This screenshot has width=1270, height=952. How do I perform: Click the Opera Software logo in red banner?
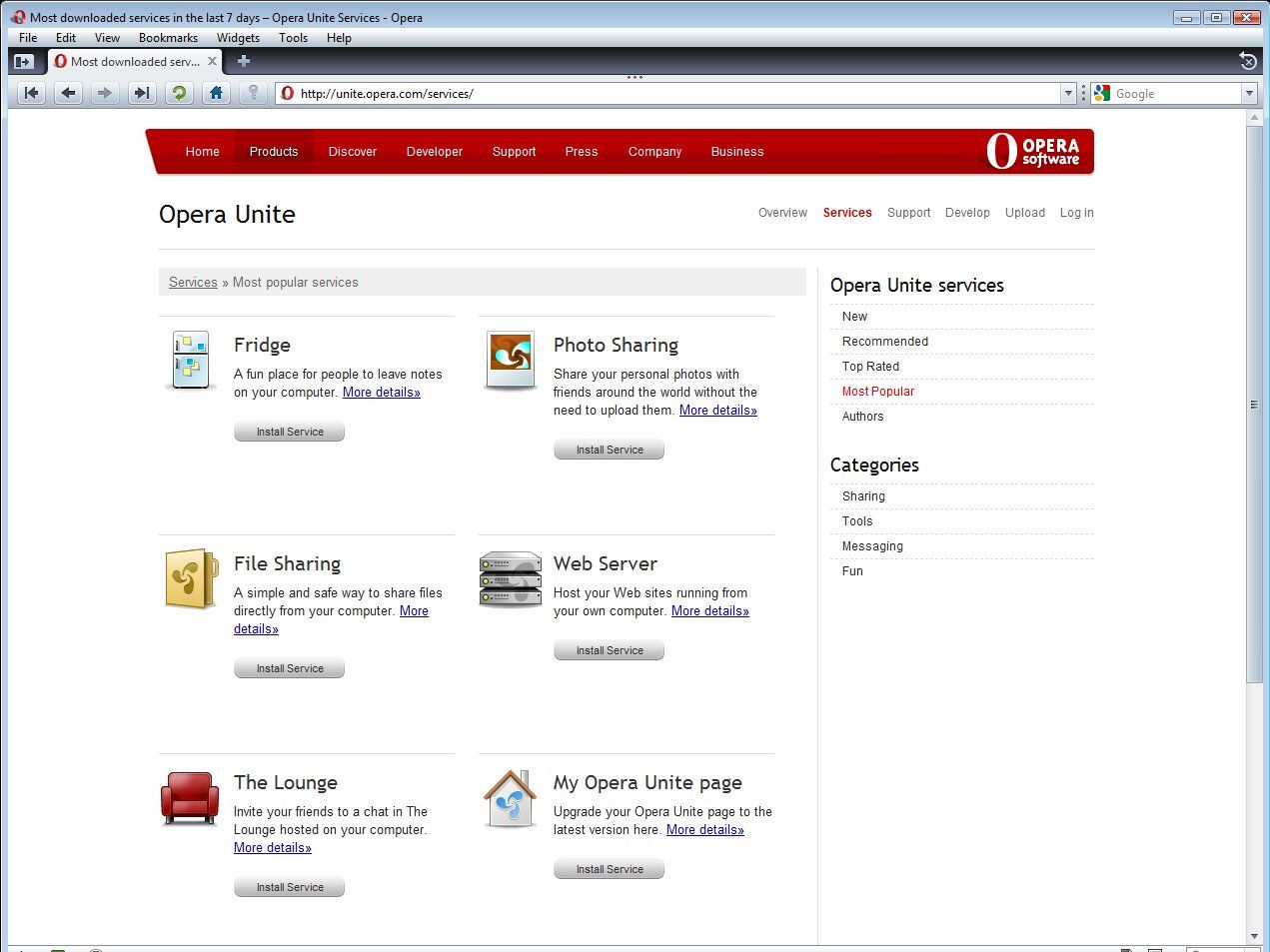pyautogui.click(x=1034, y=151)
